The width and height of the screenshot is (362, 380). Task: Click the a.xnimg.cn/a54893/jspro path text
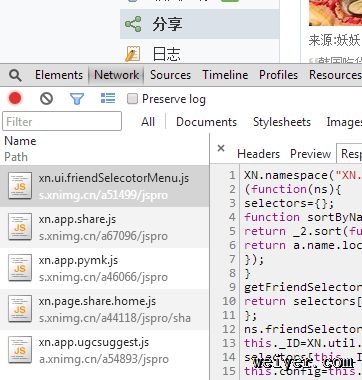coord(104,359)
